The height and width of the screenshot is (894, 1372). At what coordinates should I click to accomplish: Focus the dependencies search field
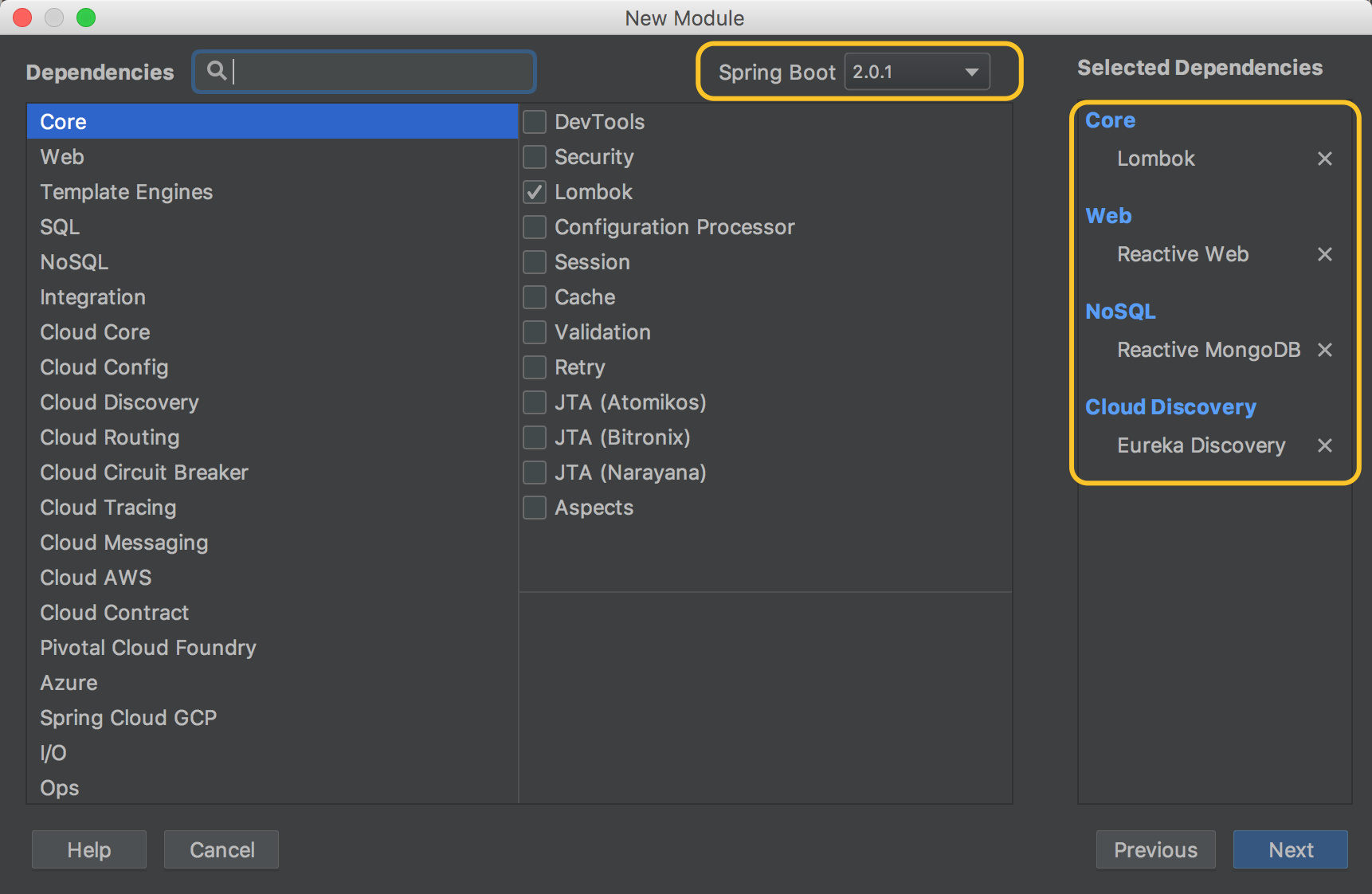coord(364,72)
